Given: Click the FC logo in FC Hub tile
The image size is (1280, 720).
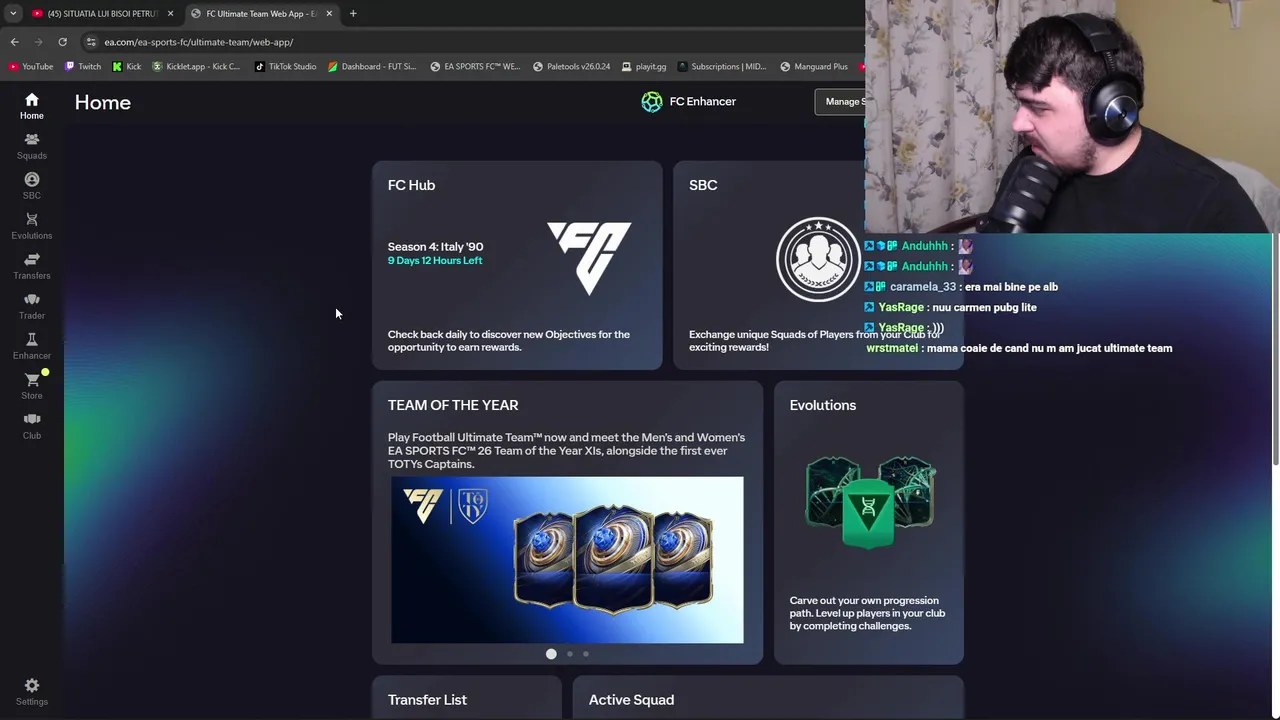Looking at the screenshot, I should 588,258.
